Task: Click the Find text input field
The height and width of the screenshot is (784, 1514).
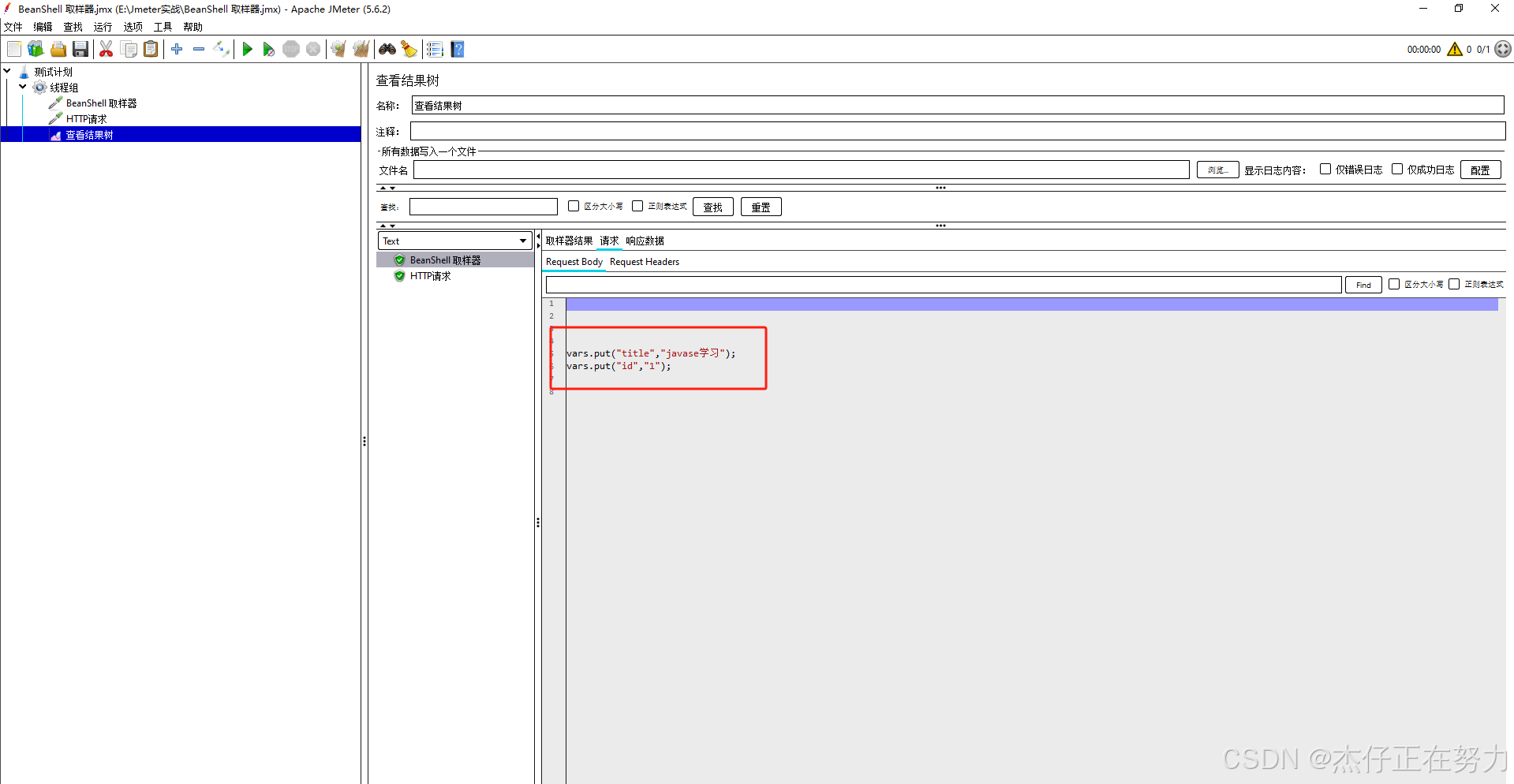Action: (944, 285)
